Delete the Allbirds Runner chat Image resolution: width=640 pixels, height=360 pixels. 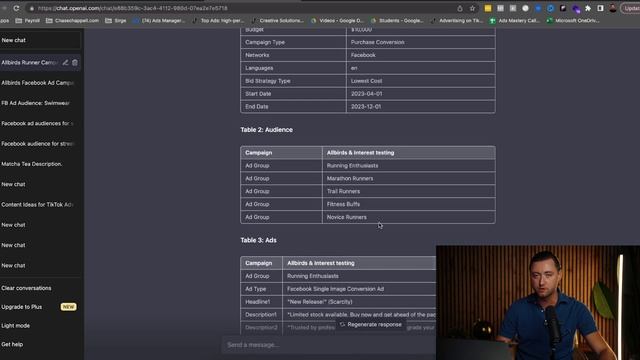(75, 62)
